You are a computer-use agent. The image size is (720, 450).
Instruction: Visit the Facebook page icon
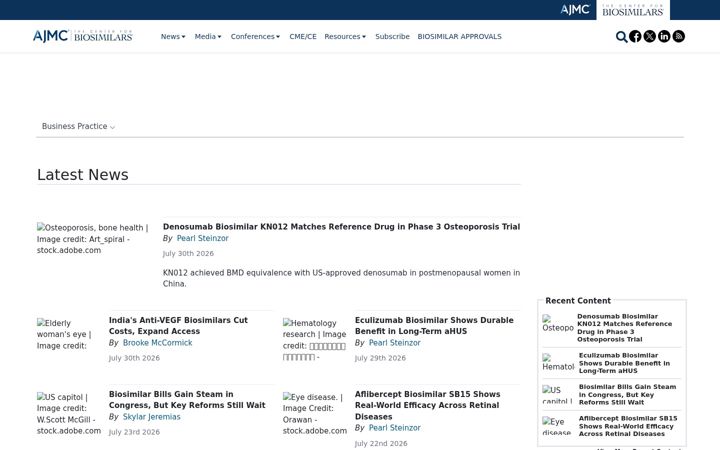coord(635,36)
